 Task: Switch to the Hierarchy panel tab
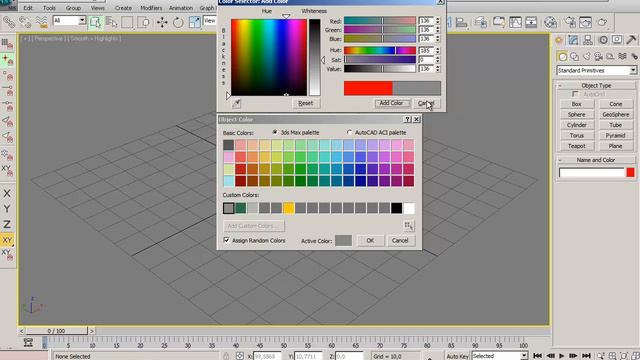(x=588, y=40)
